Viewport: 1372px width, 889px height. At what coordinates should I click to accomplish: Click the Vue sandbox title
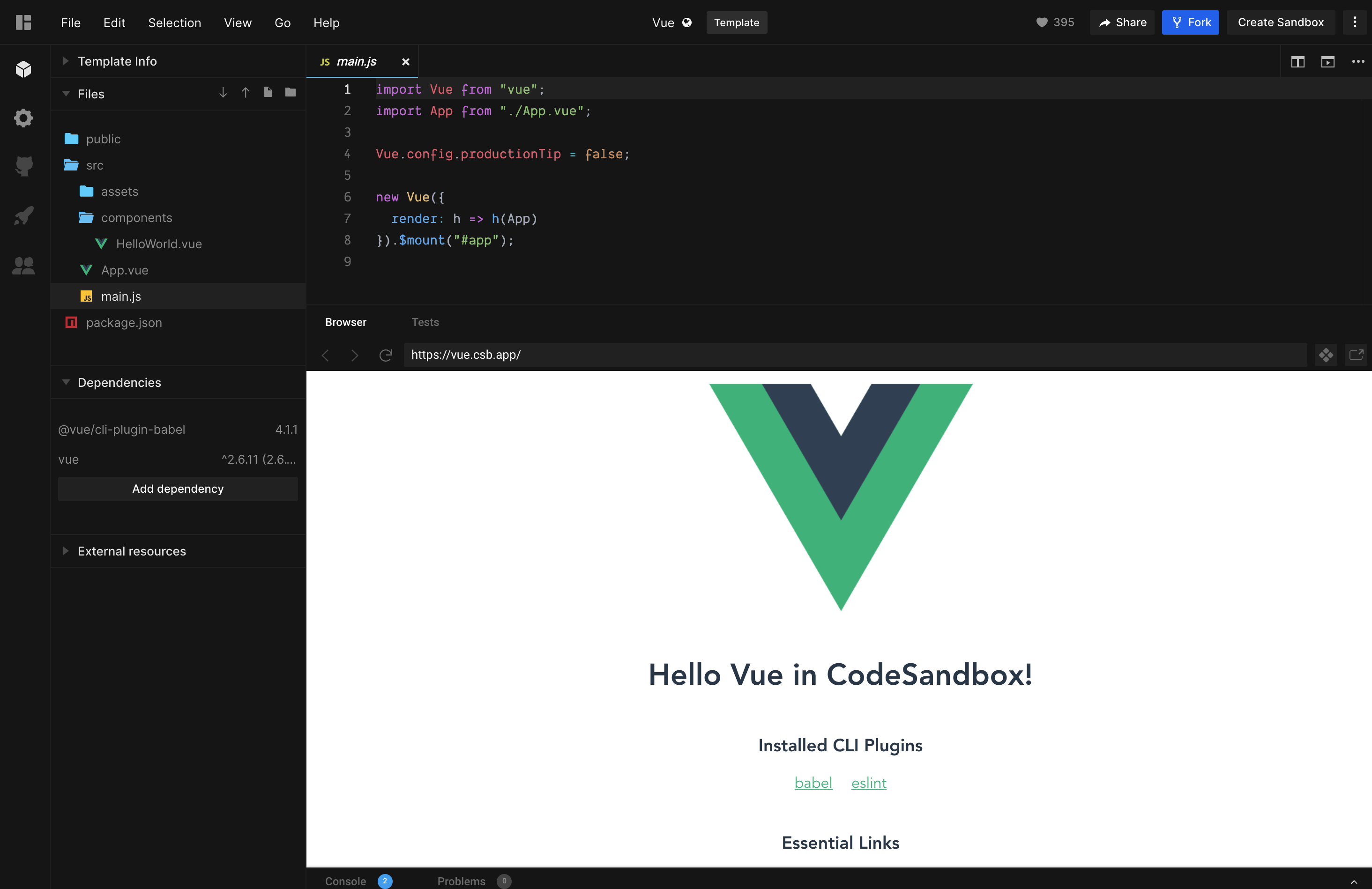(x=663, y=22)
